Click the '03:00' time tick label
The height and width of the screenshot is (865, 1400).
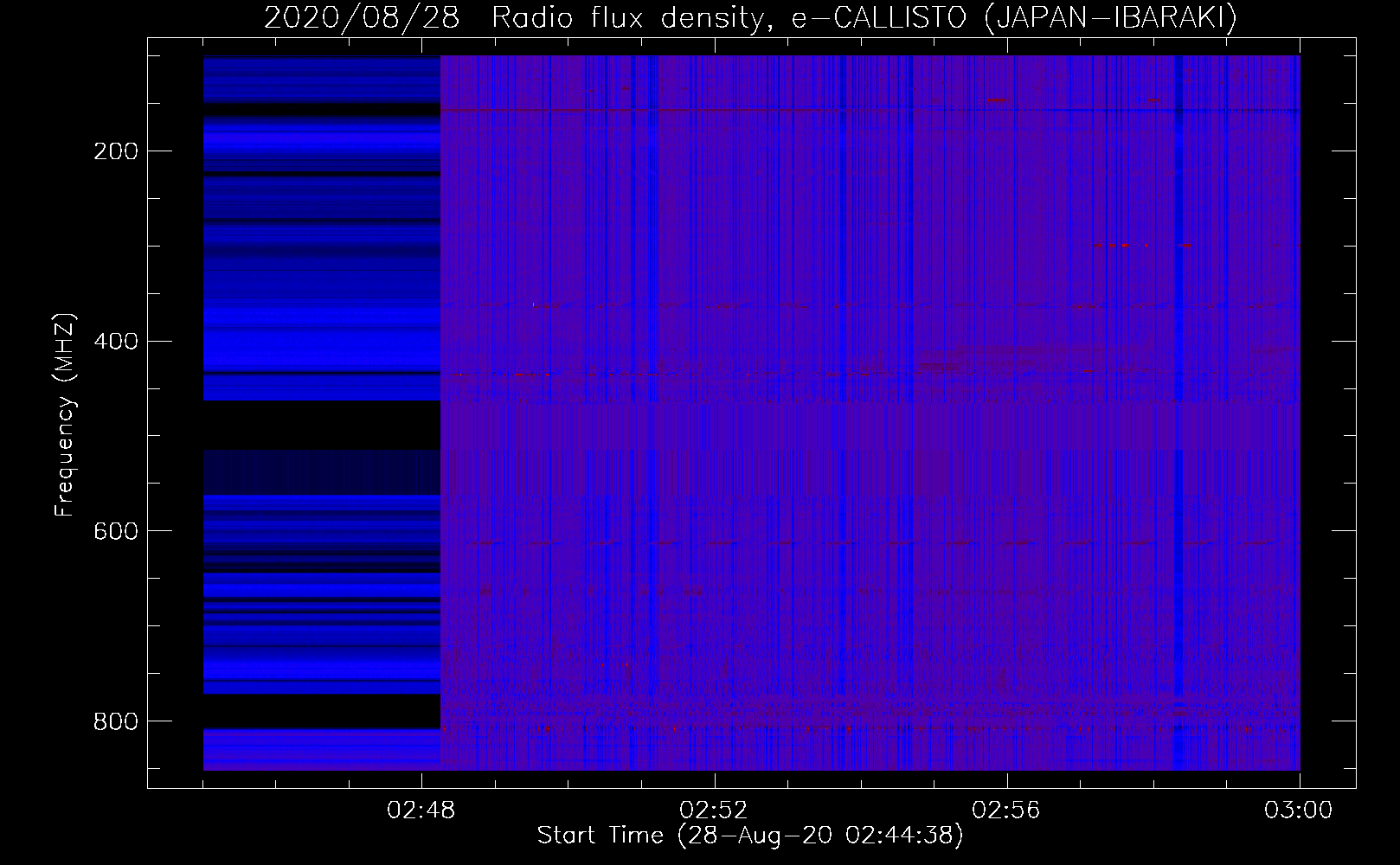1299,811
